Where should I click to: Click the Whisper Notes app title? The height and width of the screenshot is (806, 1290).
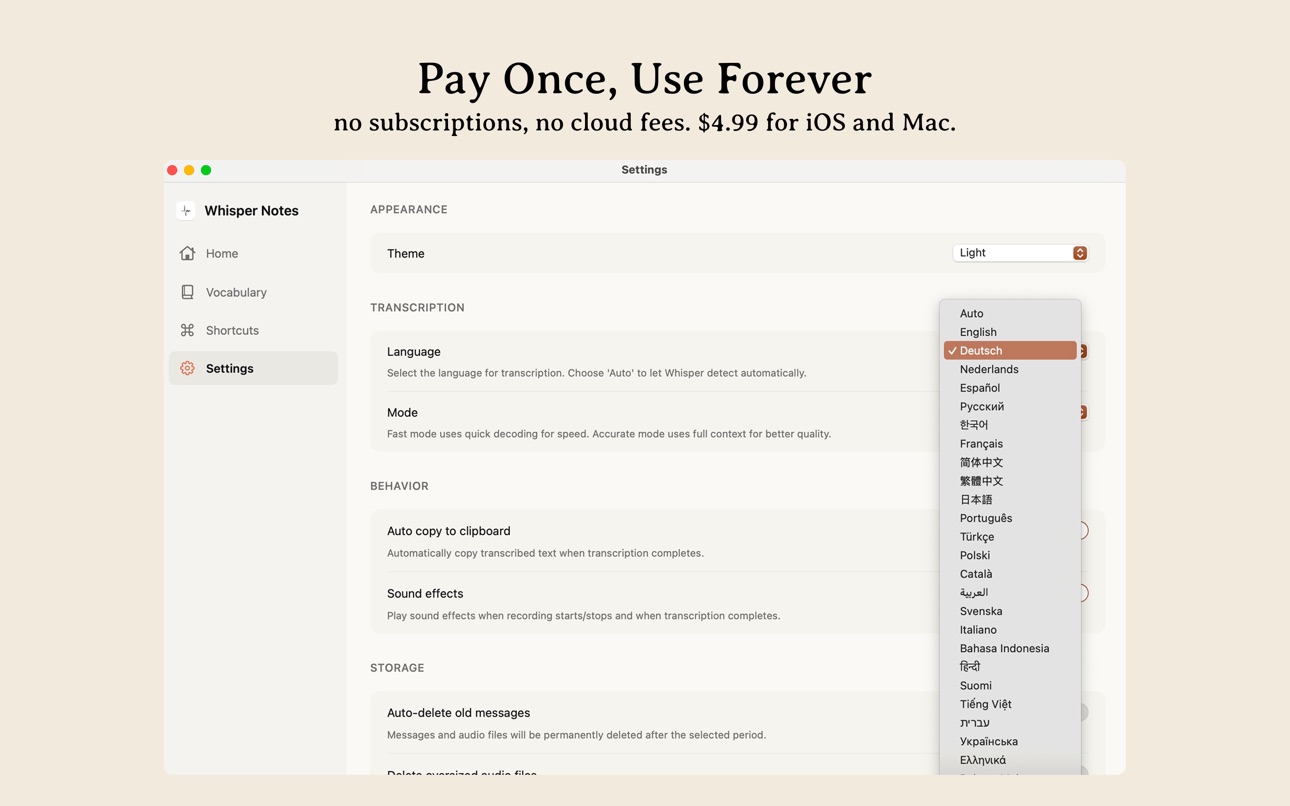(251, 211)
